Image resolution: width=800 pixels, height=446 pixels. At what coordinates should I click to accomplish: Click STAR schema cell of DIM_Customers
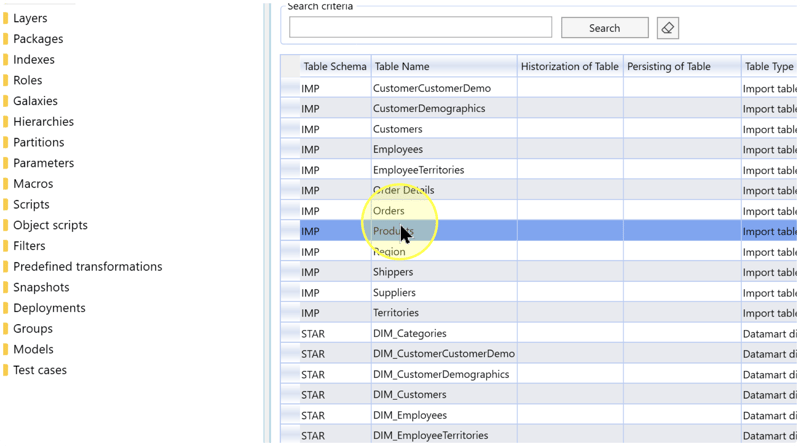335,394
